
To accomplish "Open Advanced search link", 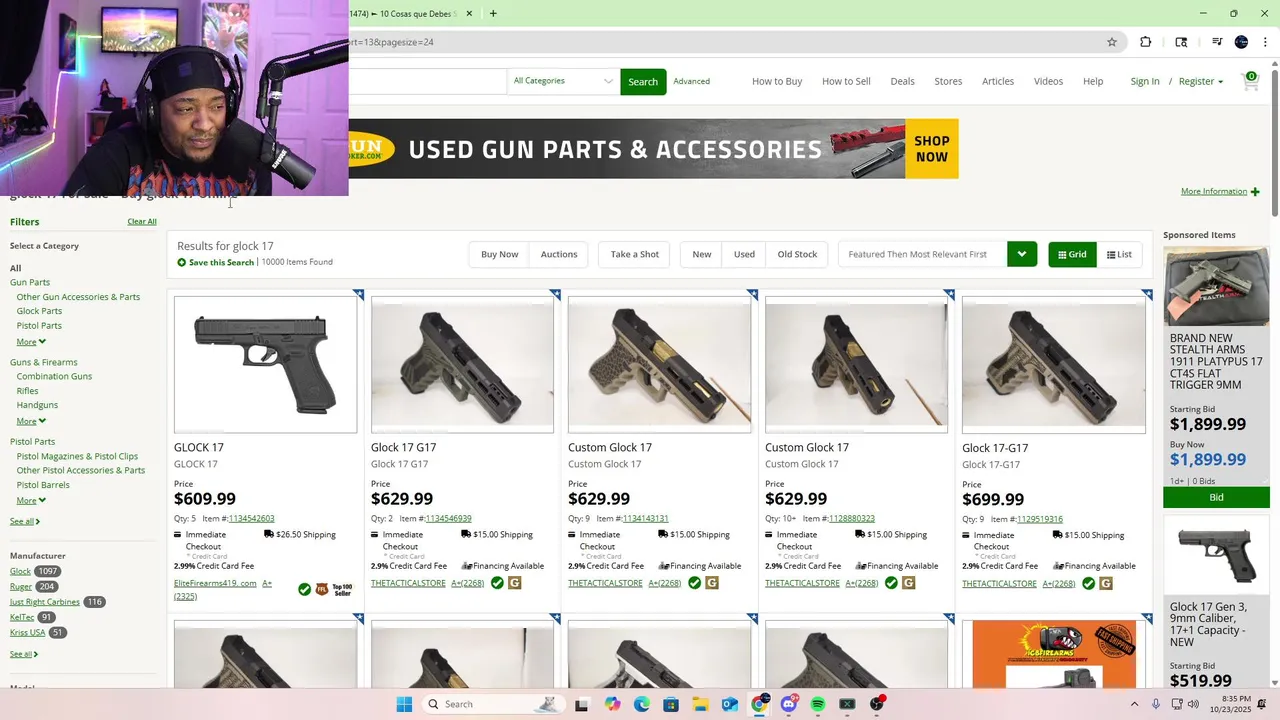I will point(691,81).
